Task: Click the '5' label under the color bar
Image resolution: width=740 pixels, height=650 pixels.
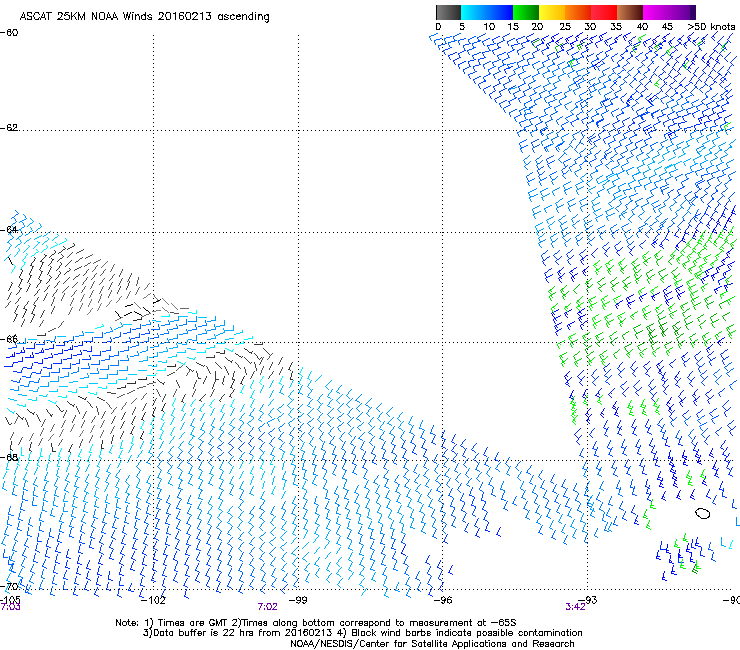Action: 462,27
